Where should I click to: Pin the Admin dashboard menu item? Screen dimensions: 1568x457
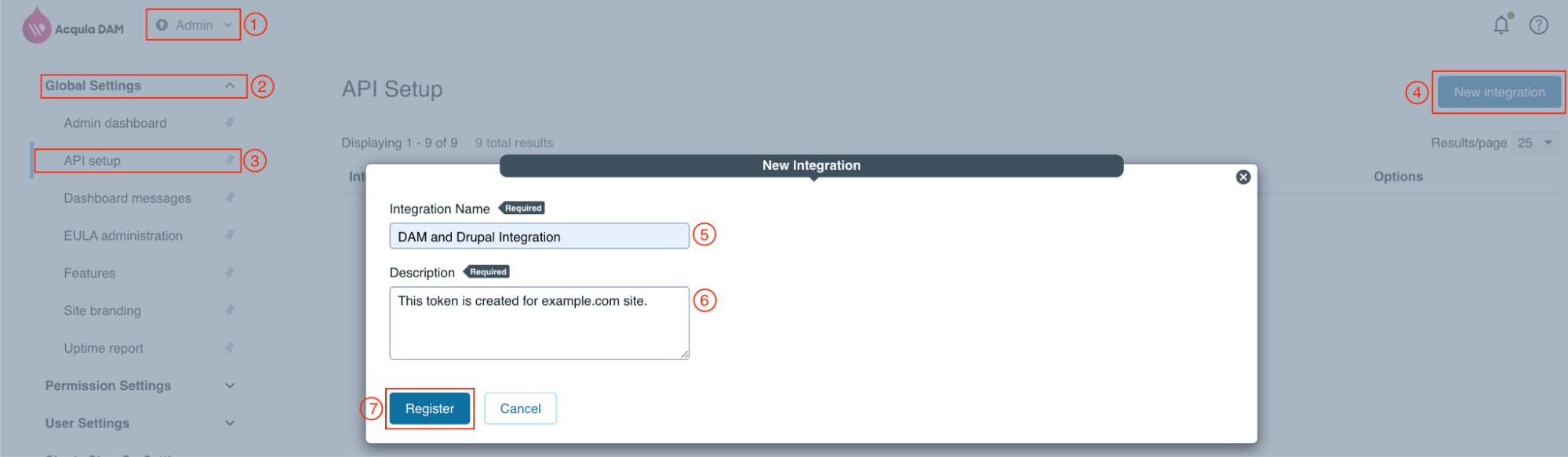(x=230, y=123)
